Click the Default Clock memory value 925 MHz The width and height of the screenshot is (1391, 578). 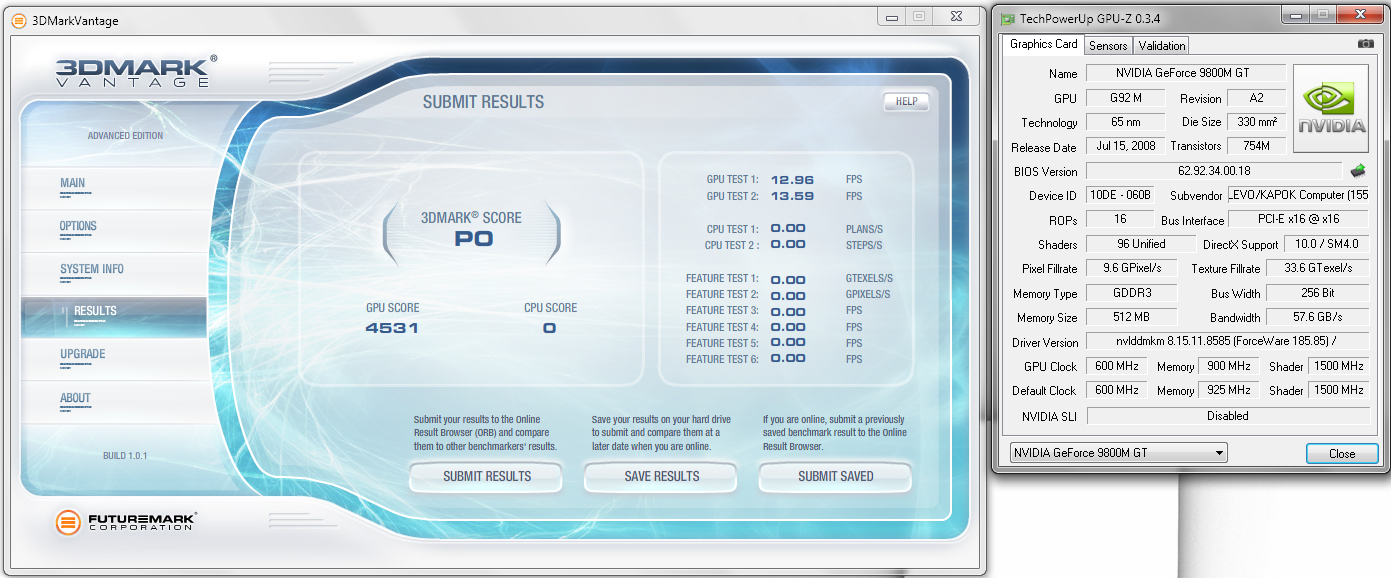point(1228,390)
